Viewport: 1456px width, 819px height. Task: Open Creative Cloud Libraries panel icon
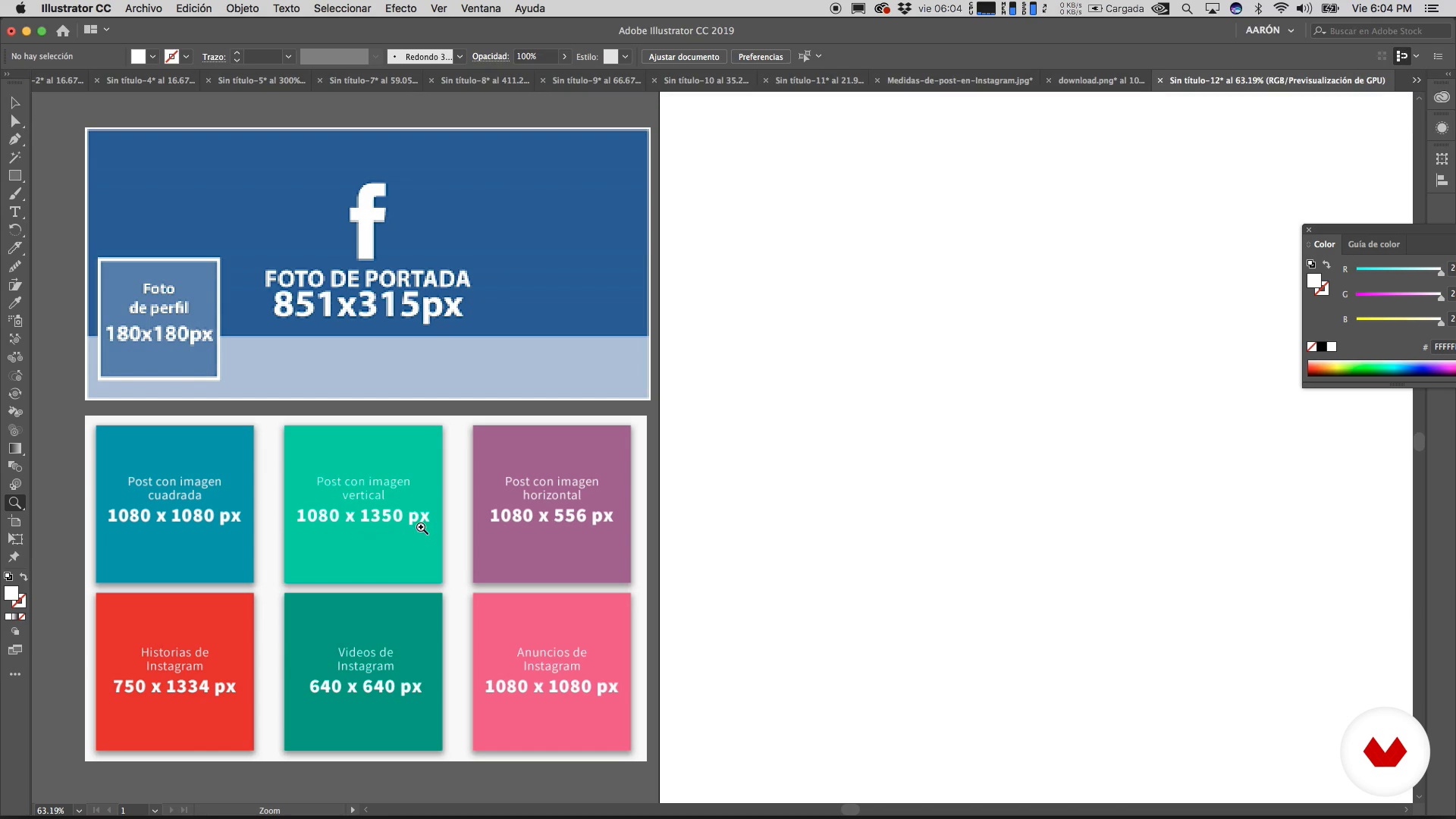click(1442, 97)
